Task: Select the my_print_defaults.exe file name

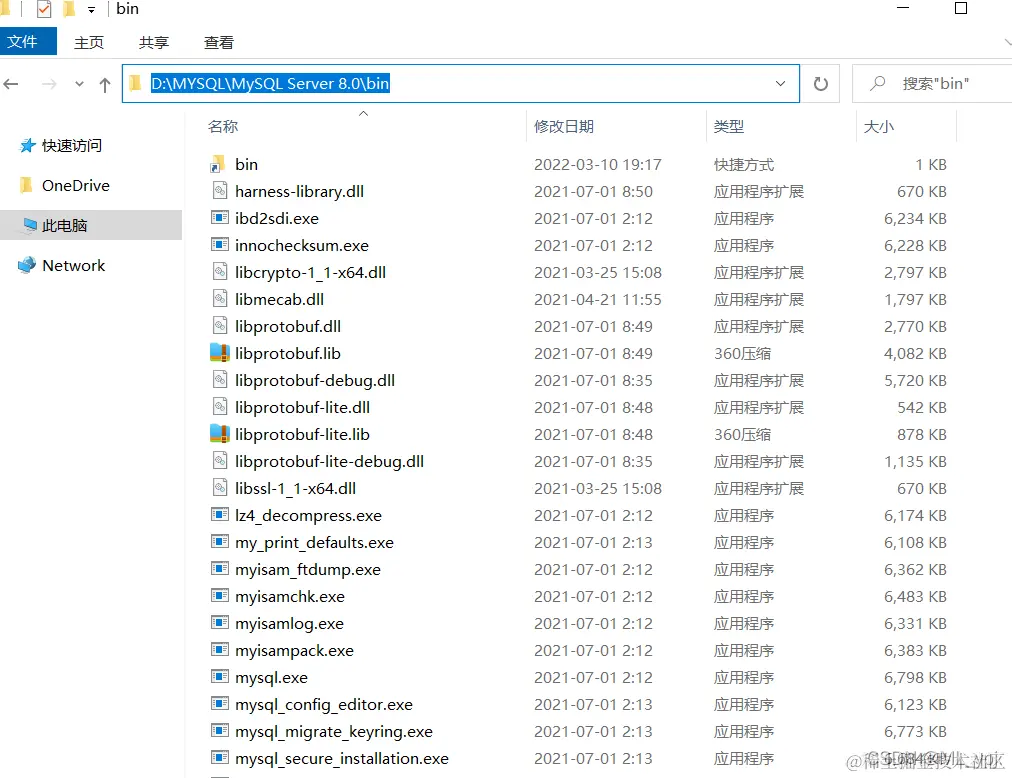Action: point(314,543)
